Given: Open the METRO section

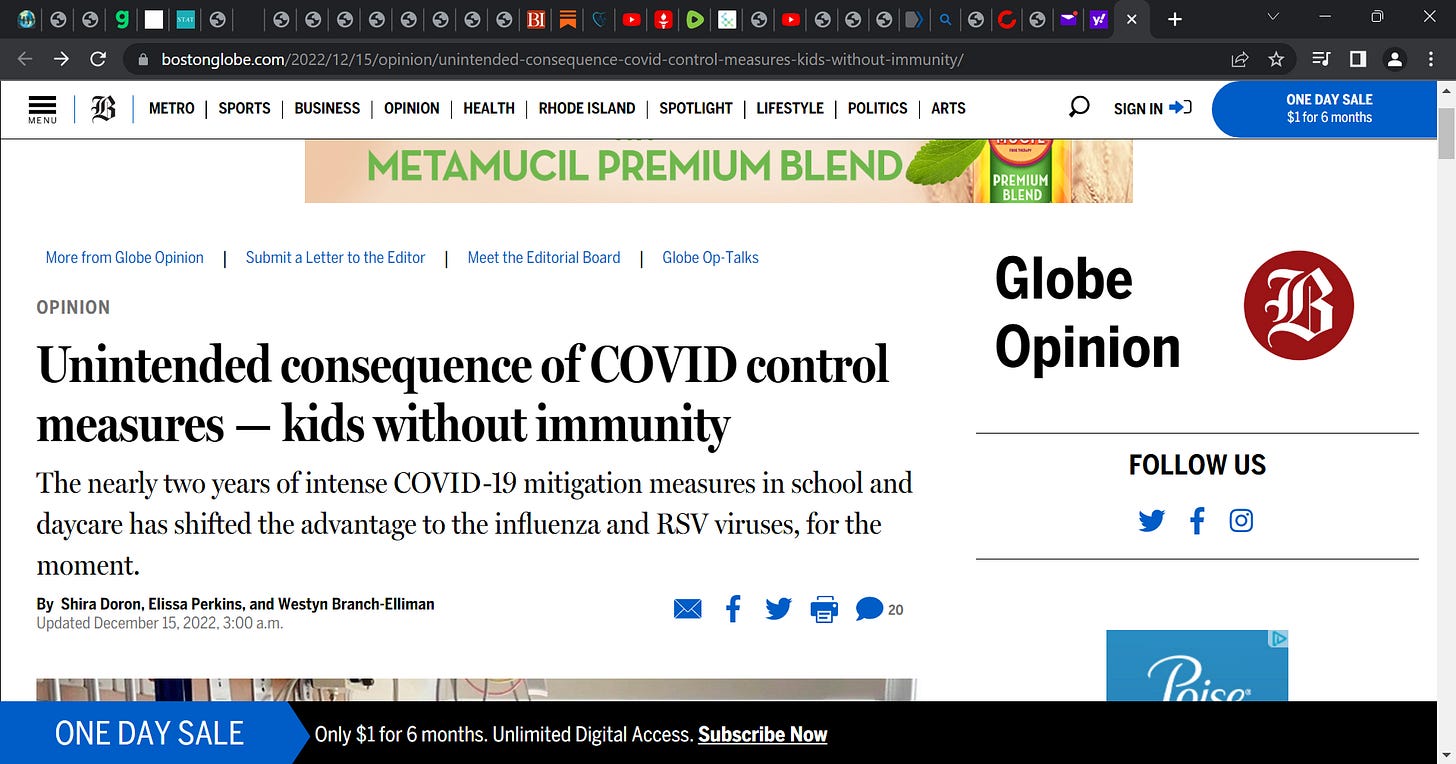Looking at the screenshot, I should coord(172,108).
